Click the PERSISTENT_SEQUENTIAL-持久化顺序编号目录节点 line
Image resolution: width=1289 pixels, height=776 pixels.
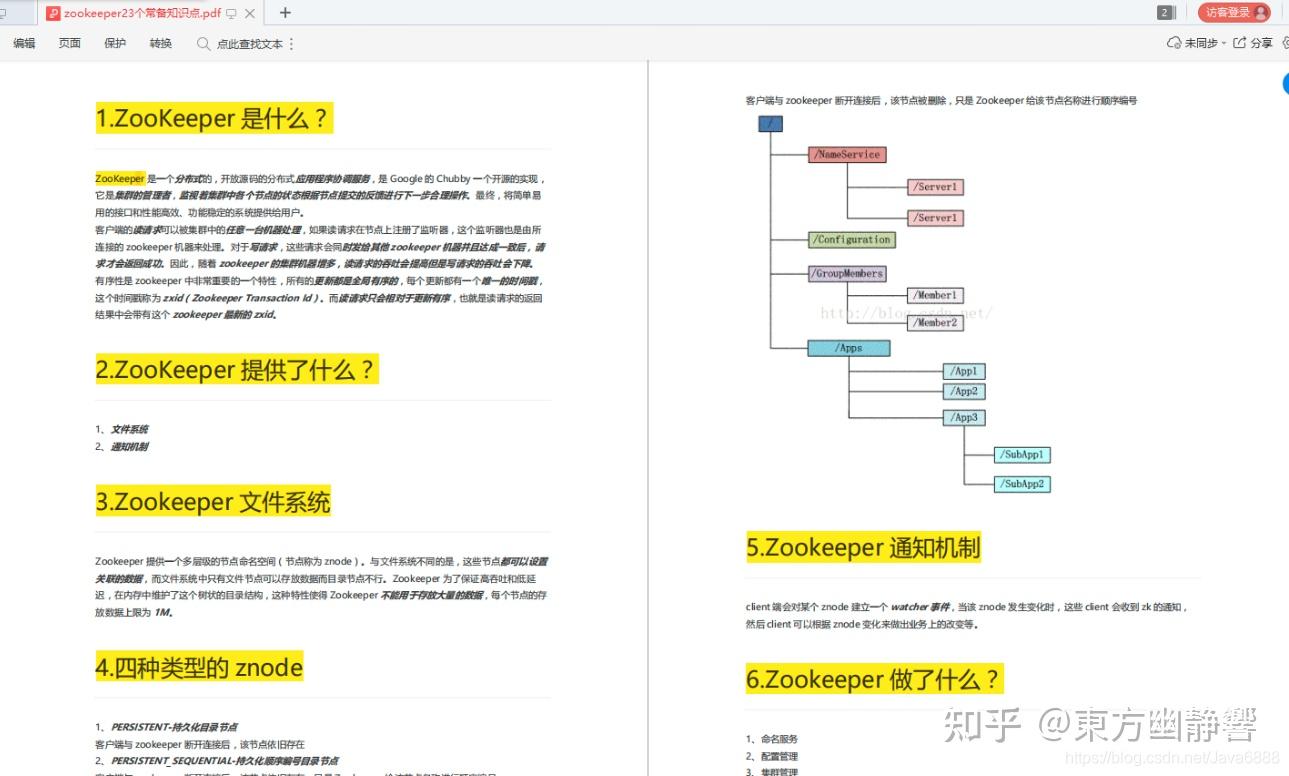tap(217, 761)
